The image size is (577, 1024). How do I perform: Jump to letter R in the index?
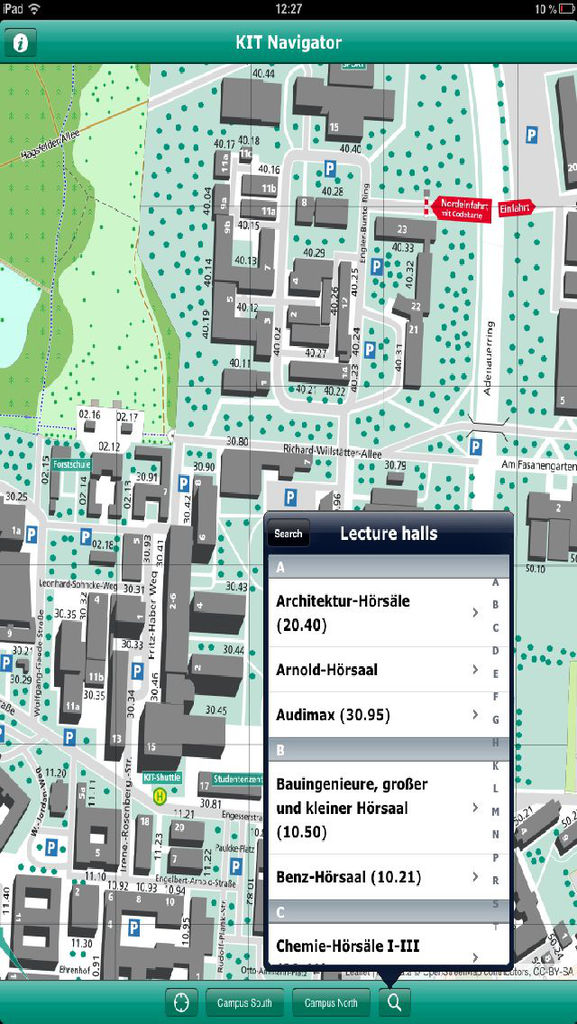click(496, 880)
